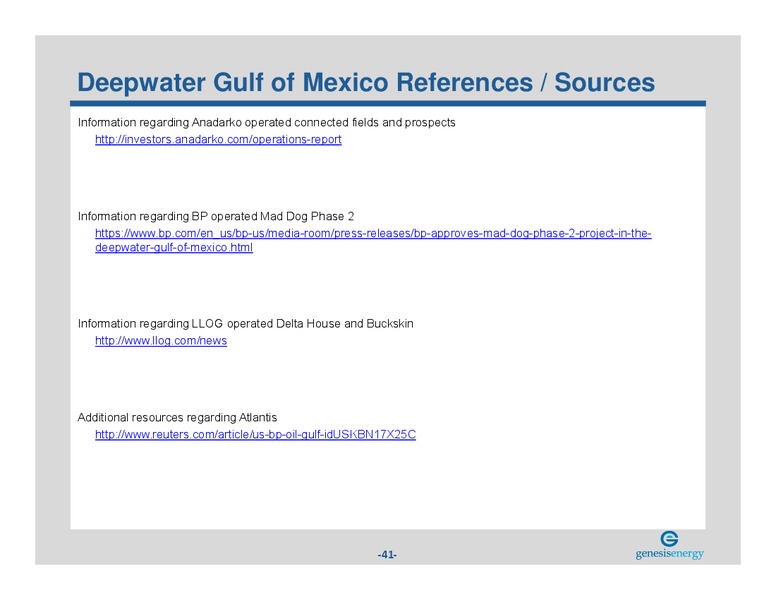Open the Reuters BP oil gulf article link
The width and height of the screenshot is (776, 600).
tap(255, 435)
